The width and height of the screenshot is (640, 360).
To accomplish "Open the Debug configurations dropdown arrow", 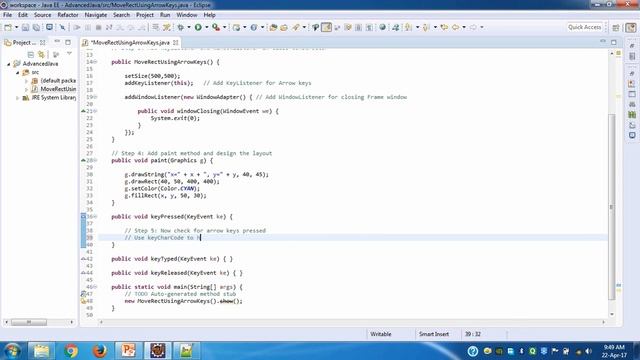I will (189, 27).
